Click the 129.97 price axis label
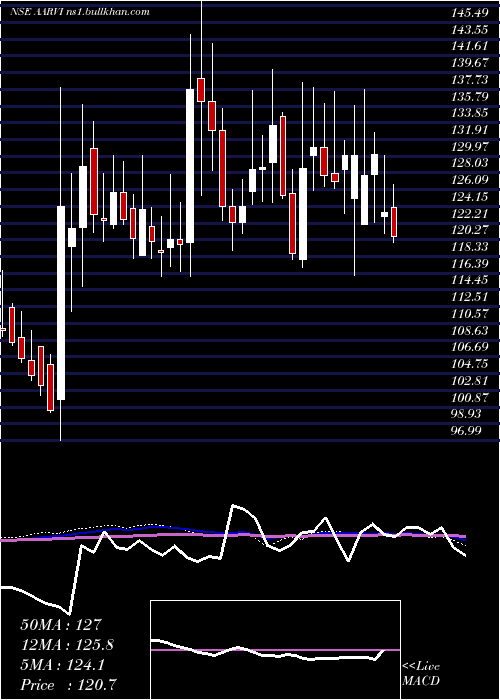Viewport: 500px width, 700px height. [469, 146]
